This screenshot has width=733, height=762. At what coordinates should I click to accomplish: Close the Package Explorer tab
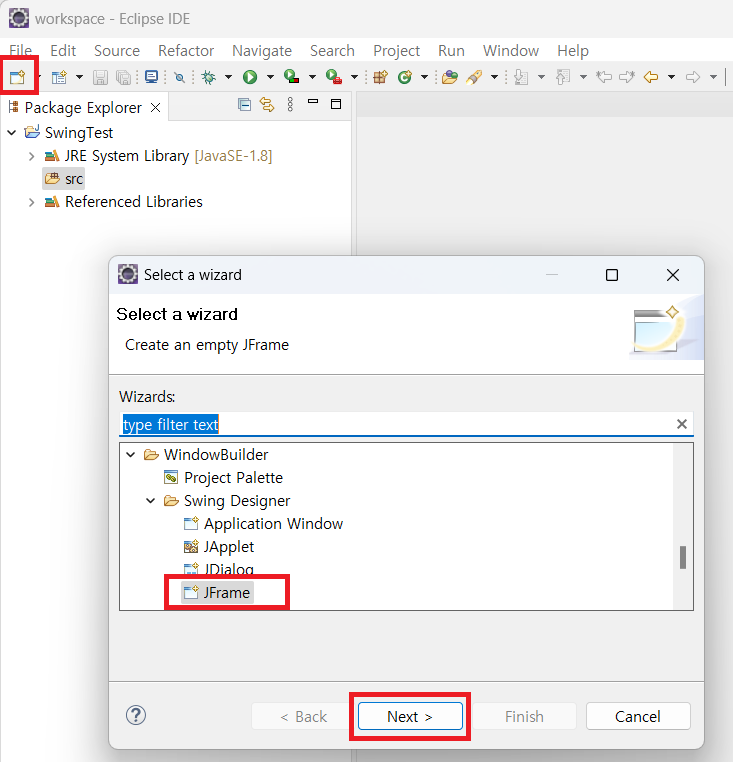156,107
